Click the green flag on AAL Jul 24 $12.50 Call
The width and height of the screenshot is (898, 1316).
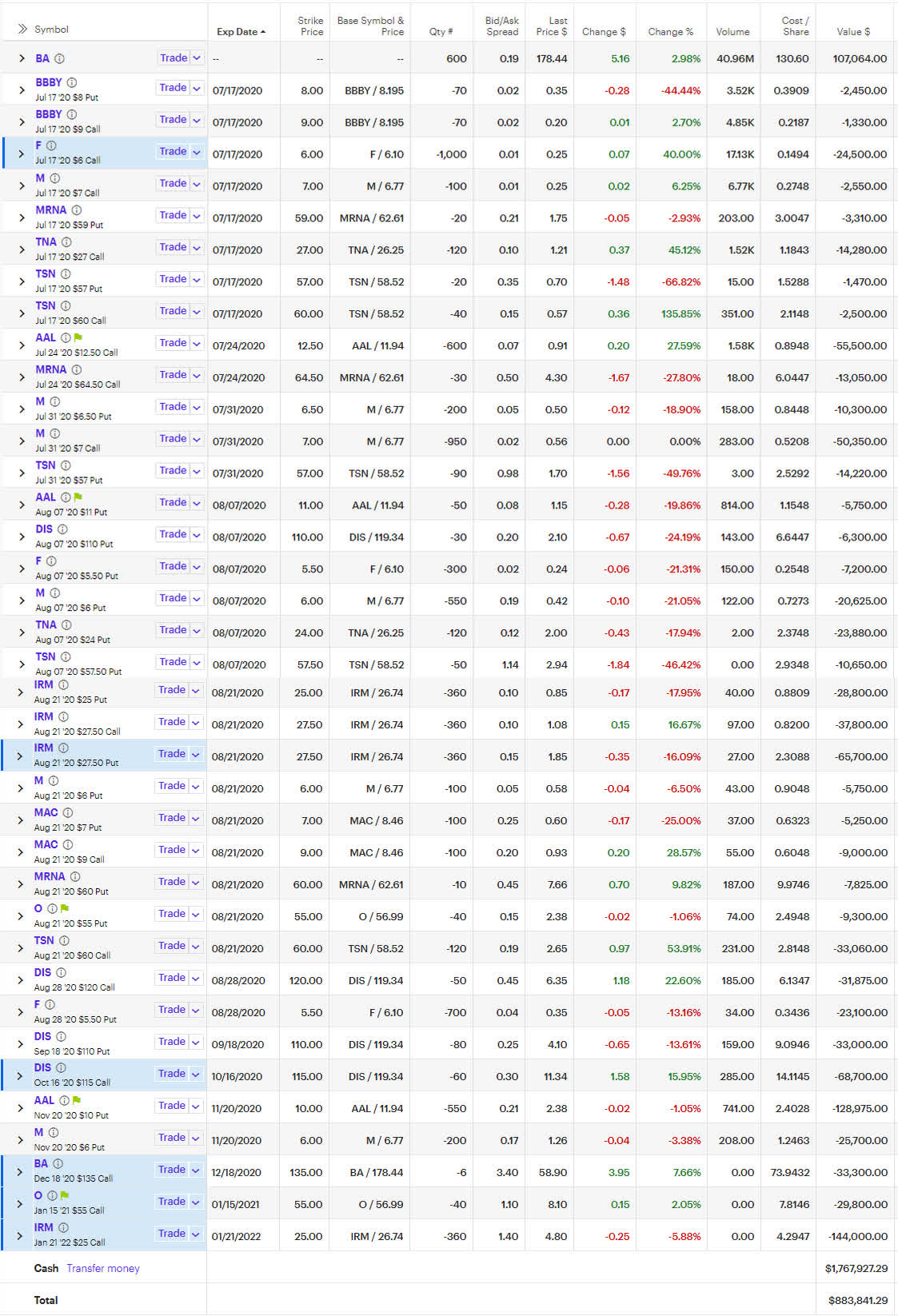click(x=78, y=337)
